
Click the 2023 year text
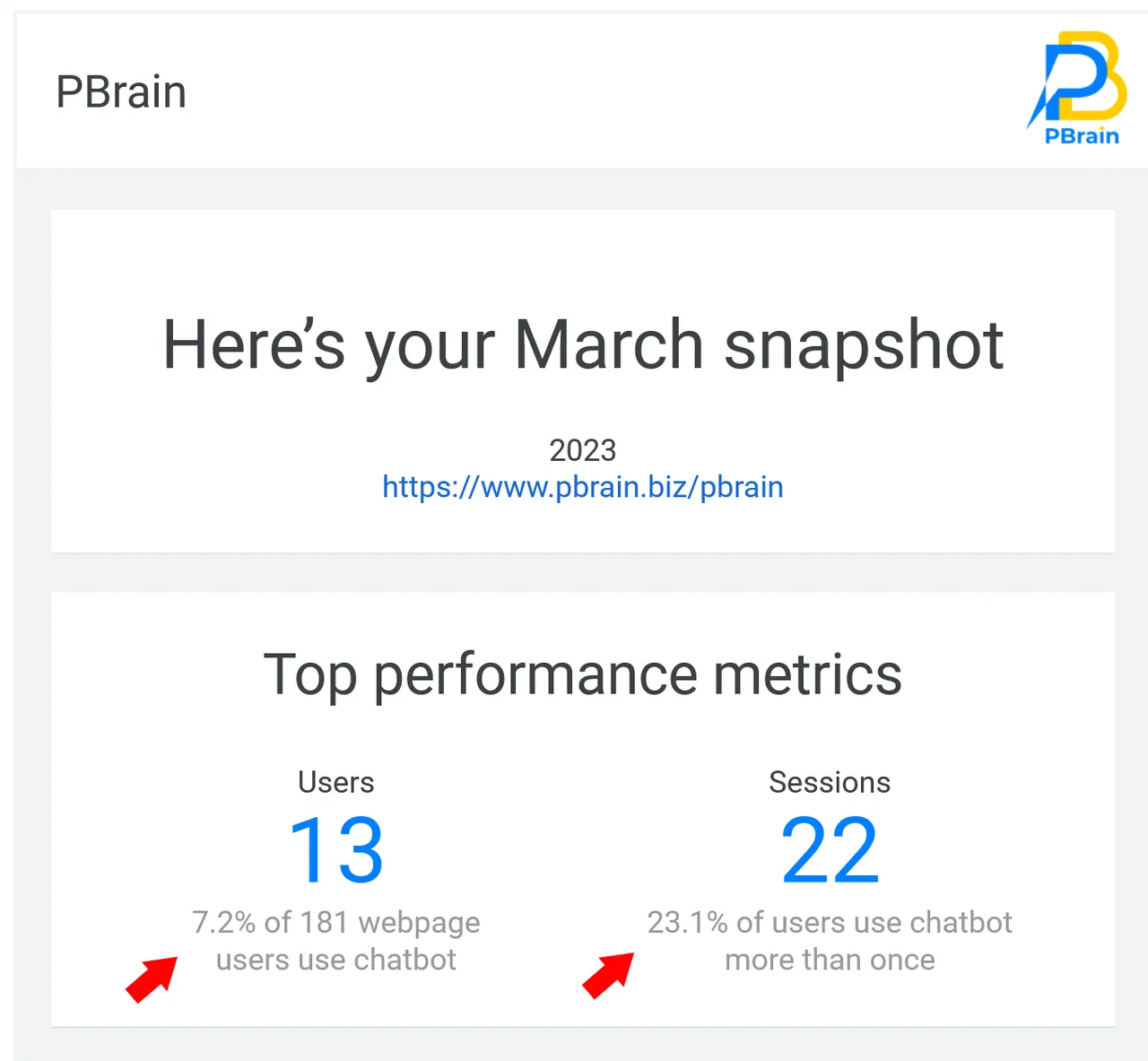(583, 450)
